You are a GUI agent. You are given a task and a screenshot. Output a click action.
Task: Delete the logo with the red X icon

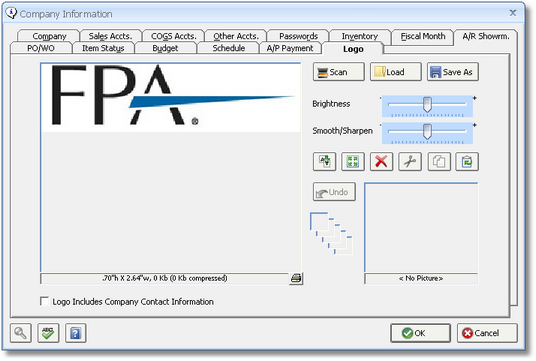[x=381, y=161]
